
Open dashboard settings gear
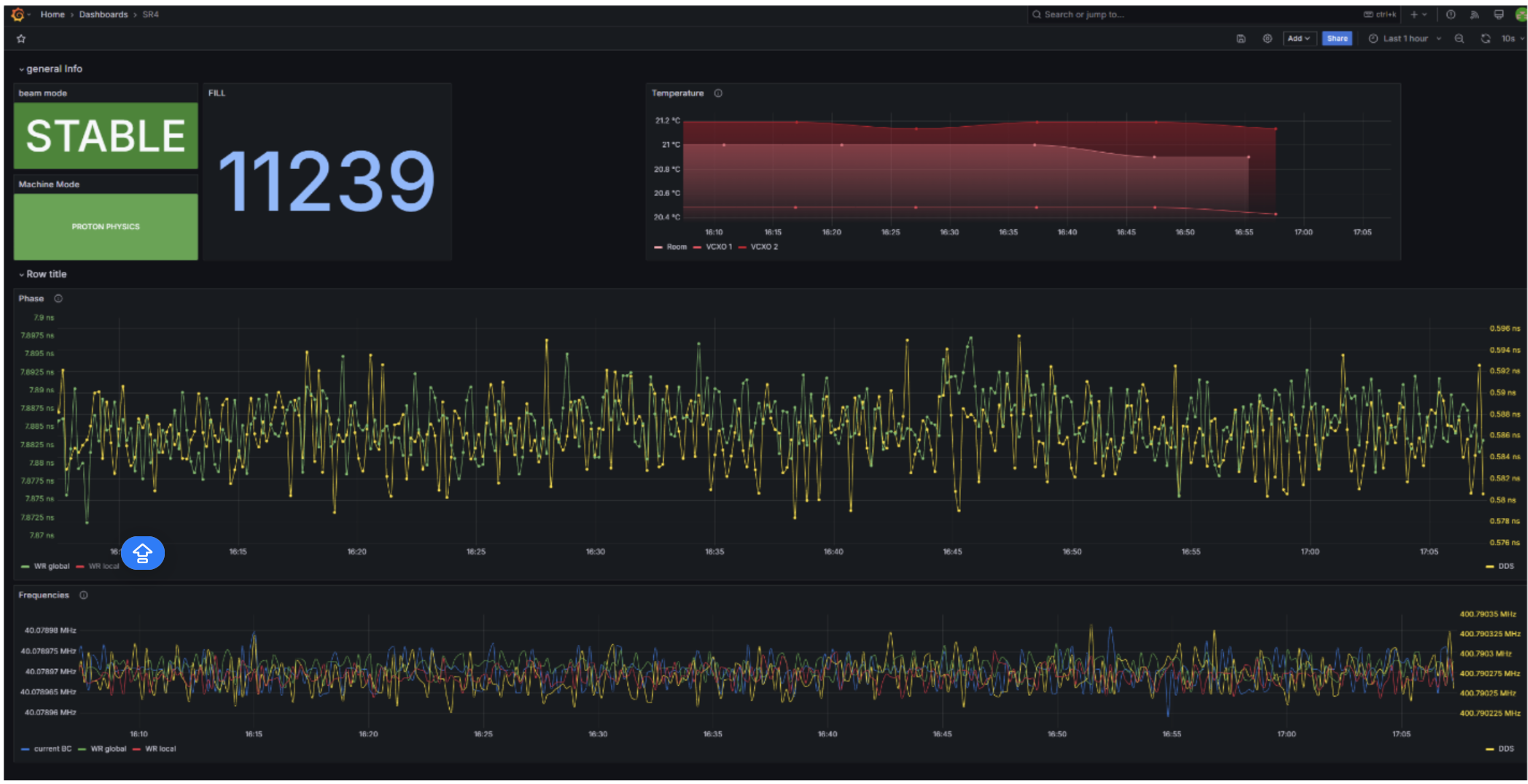[1268, 39]
